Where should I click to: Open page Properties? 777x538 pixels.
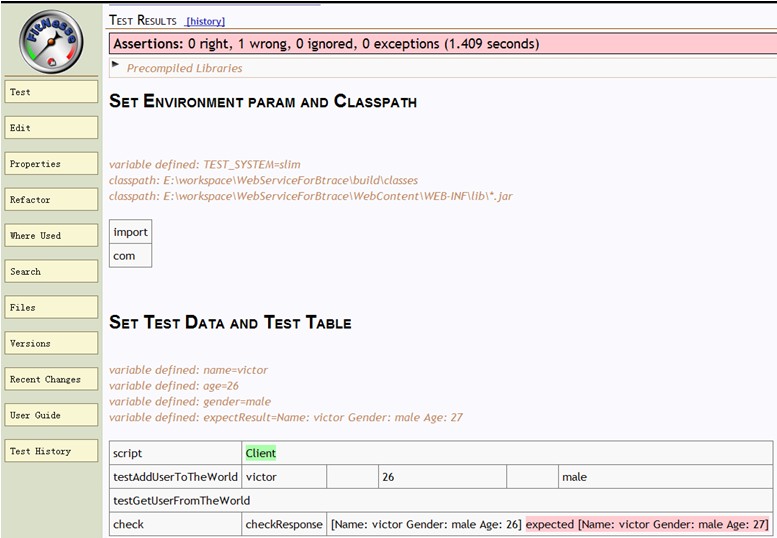click(x=51, y=163)
